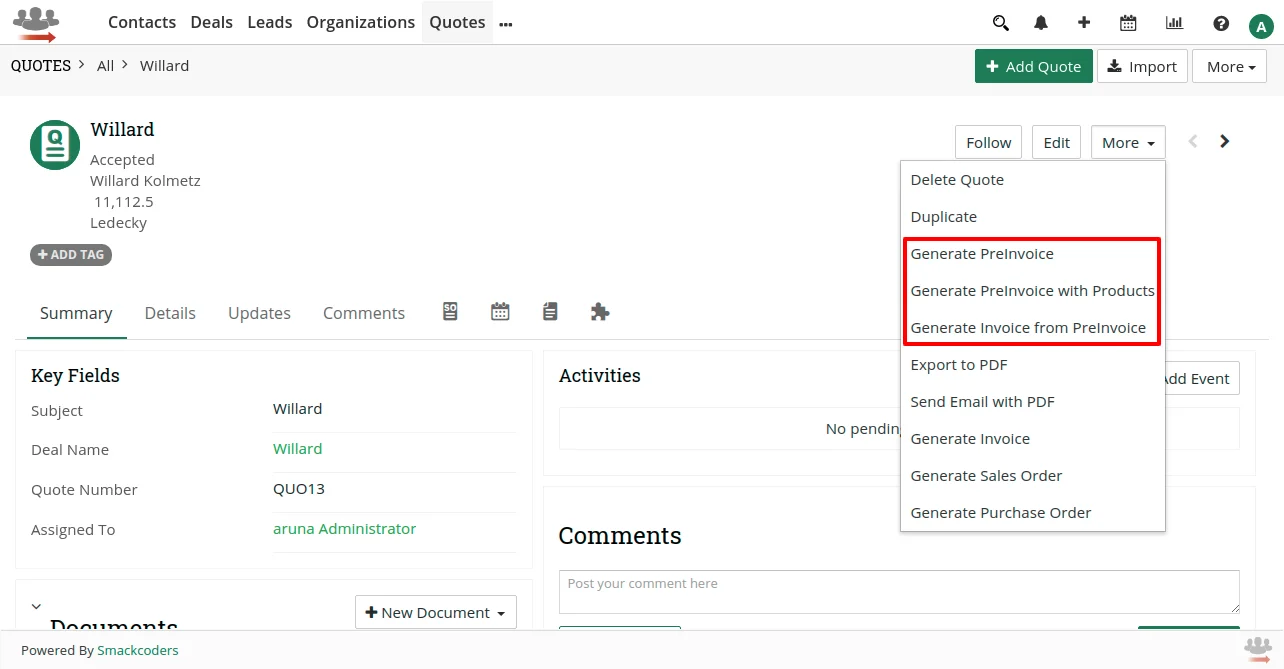Open the New Document dropdown
The width and height of the screenshot is (1284, 669).
click(x=435, y=611)
